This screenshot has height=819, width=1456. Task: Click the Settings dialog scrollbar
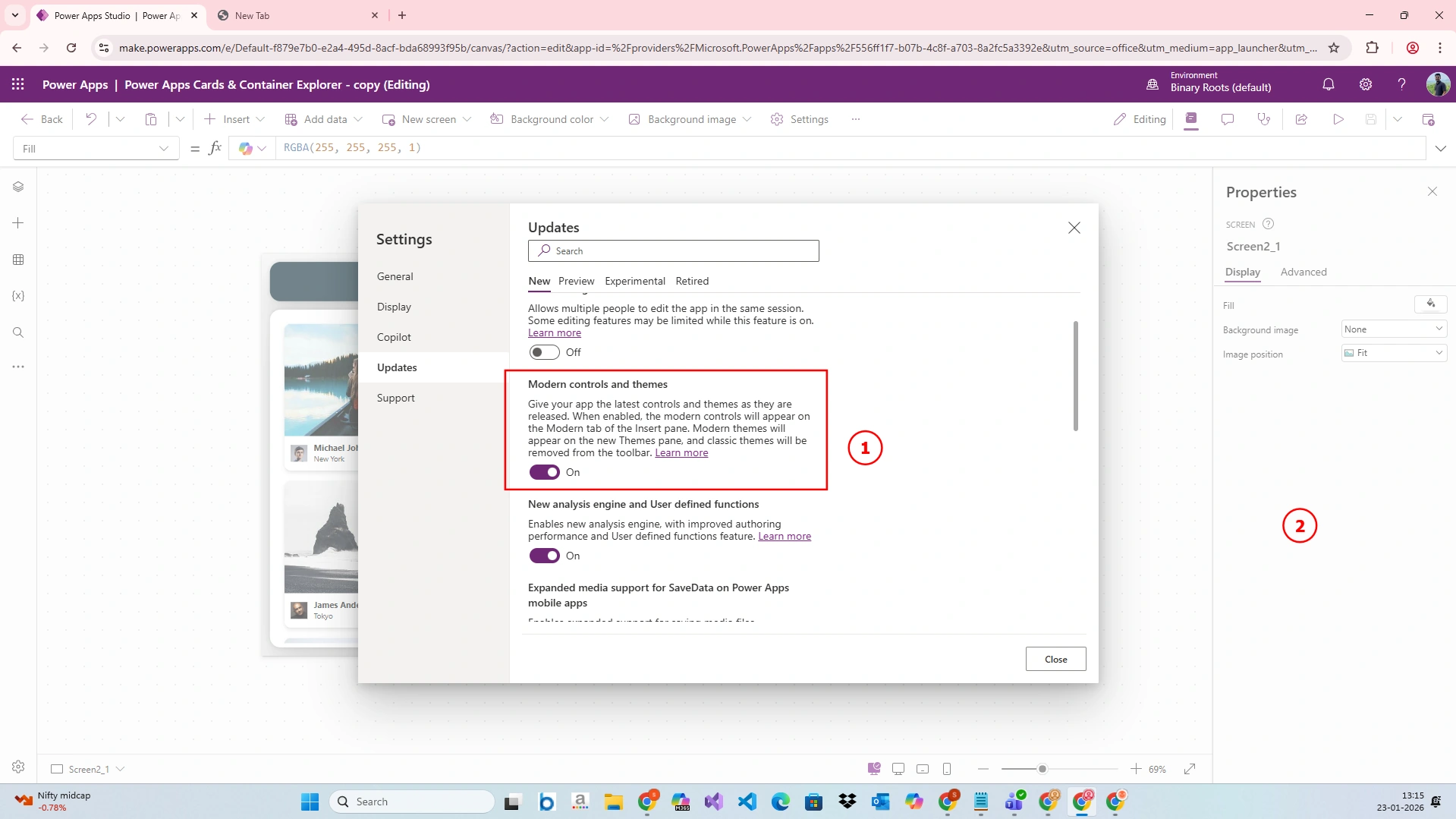click(x=1075, y=376)
